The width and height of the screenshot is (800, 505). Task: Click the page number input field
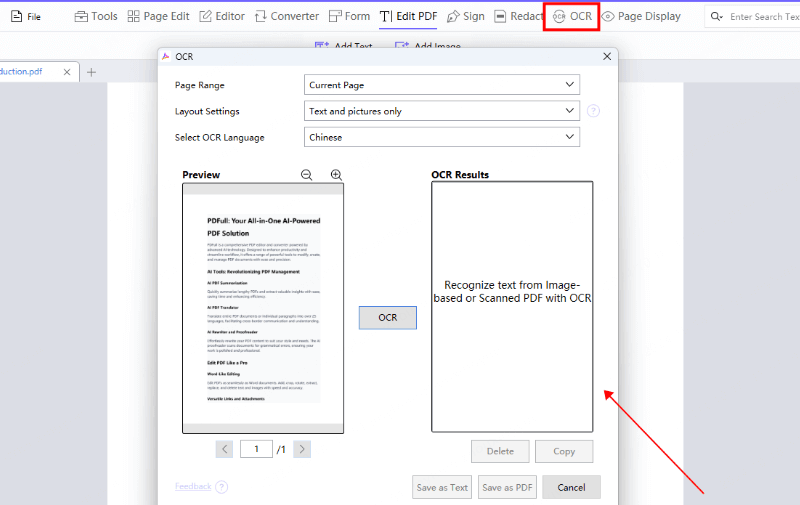(256, 449)
